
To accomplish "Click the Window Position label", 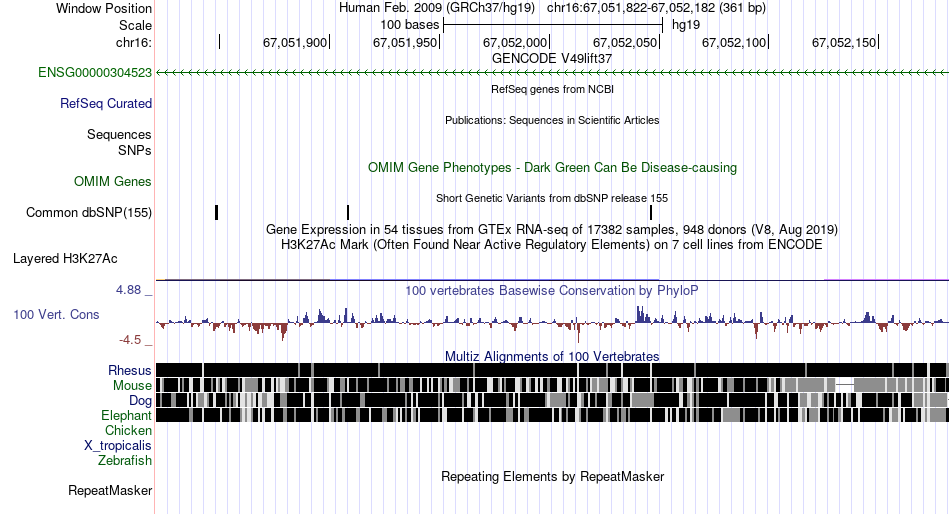I will [x=104, y=8].
